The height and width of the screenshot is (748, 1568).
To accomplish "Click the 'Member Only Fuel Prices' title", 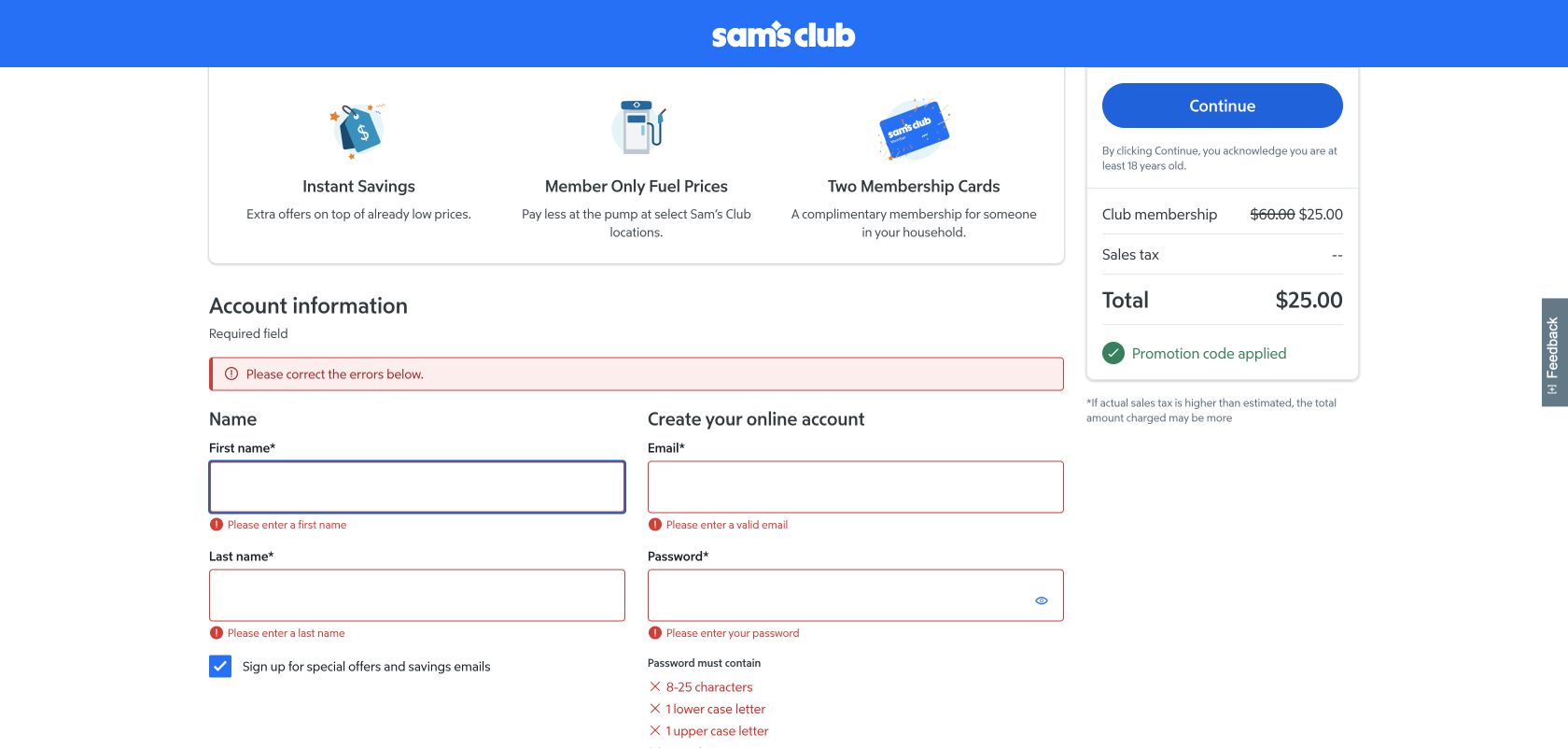I will point(637,186).
